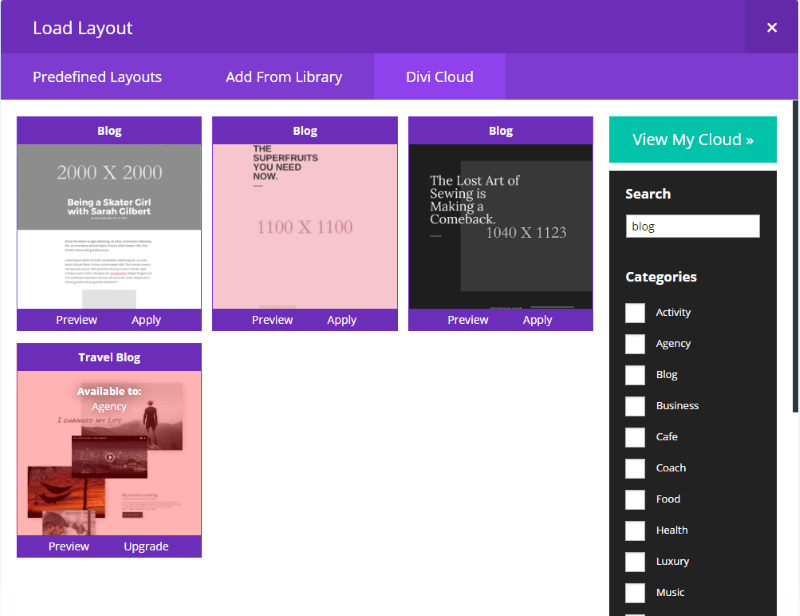Tick the Blog category checkbox
The width and height of the screenshot is (800, 616).
point(635,375)
